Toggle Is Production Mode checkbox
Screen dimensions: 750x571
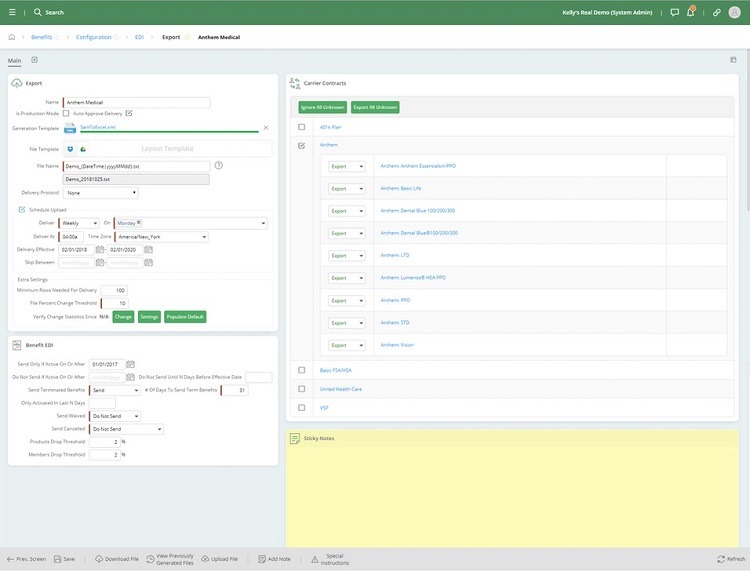click(66, 113)
